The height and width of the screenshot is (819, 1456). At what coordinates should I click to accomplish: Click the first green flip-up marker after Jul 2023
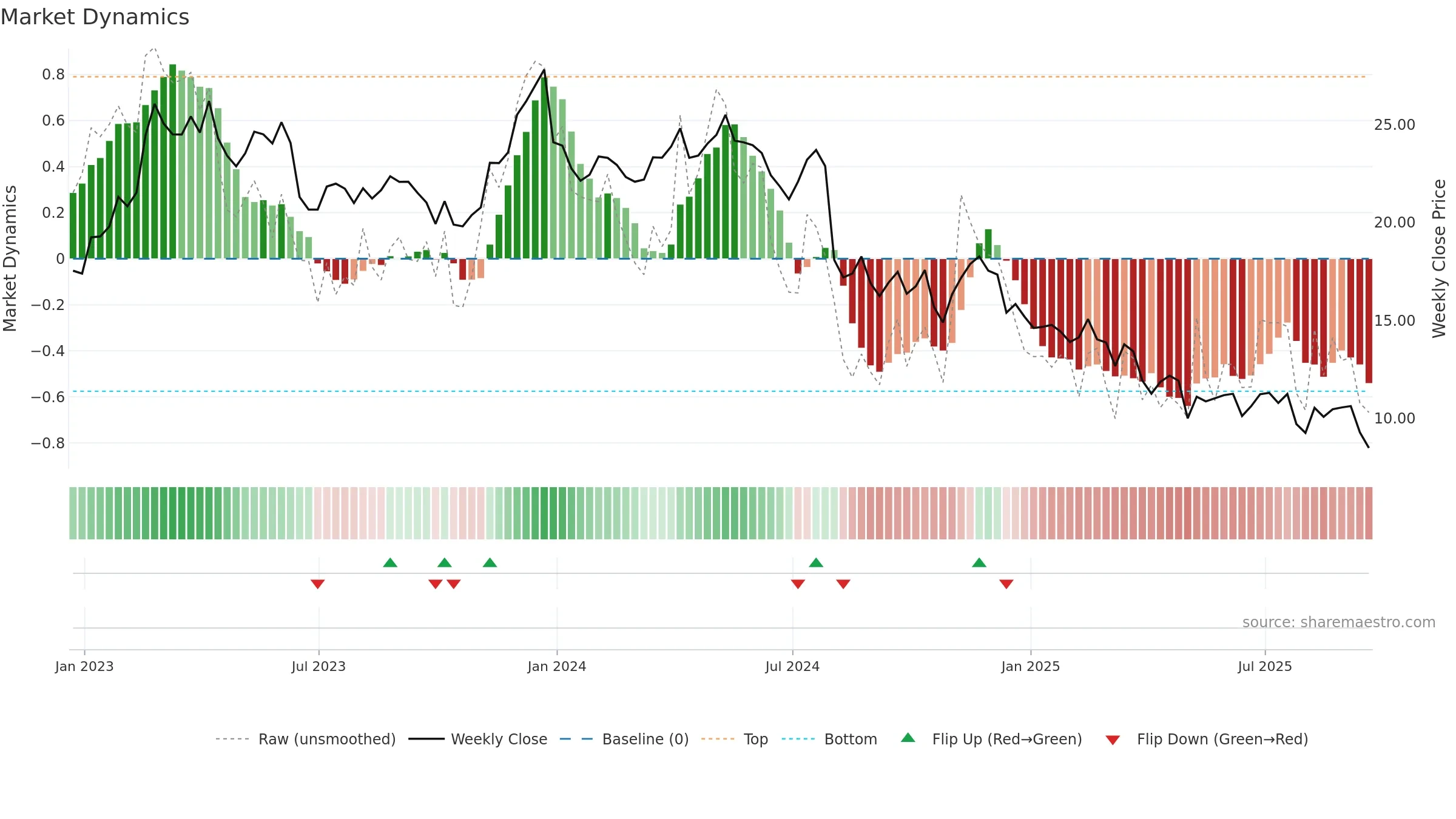(x=390, y=562)
